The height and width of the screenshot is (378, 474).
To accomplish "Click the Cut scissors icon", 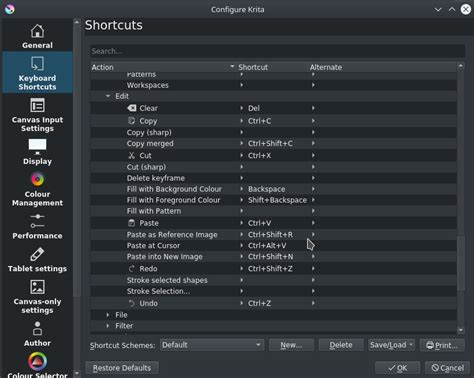I will point(132,155).
